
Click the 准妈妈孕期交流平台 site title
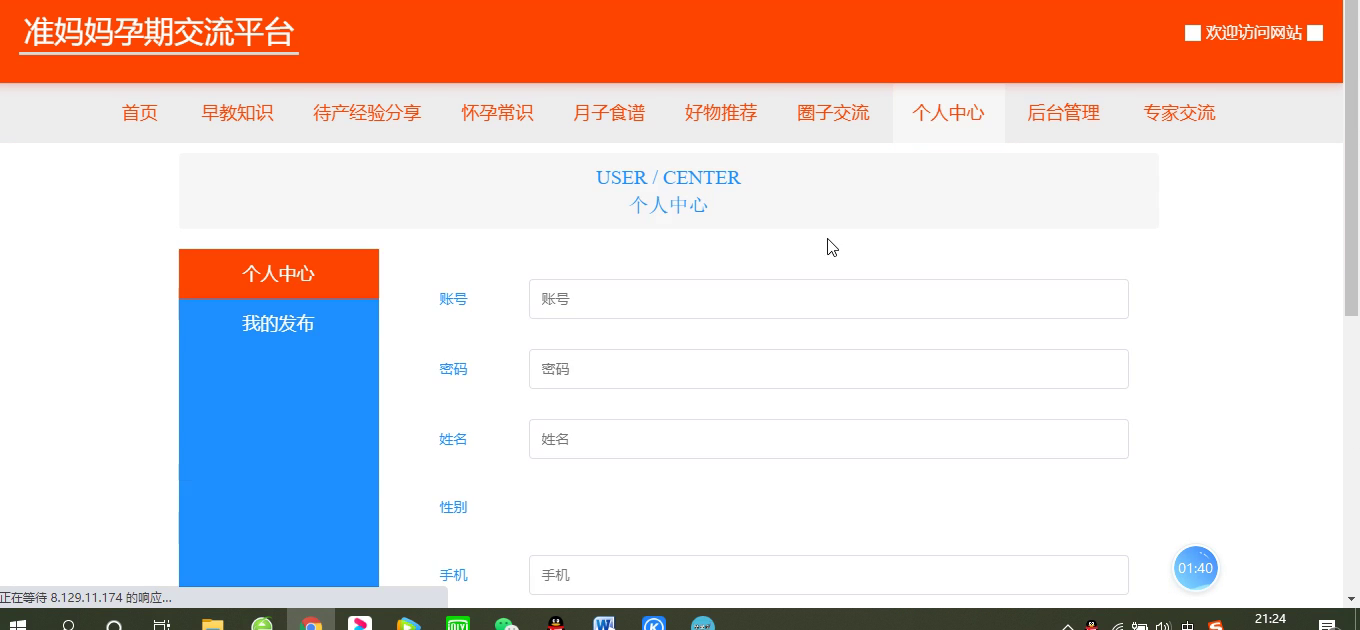click(x=159, y=32)
